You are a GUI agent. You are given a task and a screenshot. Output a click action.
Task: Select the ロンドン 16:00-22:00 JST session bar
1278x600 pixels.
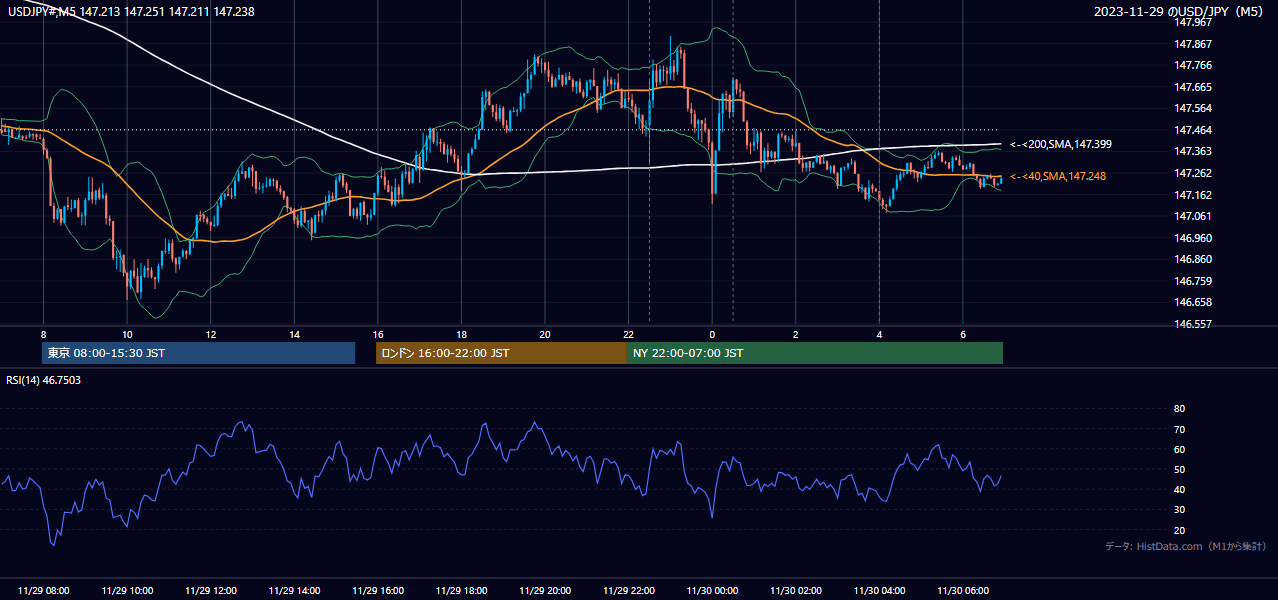pyautogui.click(x=501, y=353)
